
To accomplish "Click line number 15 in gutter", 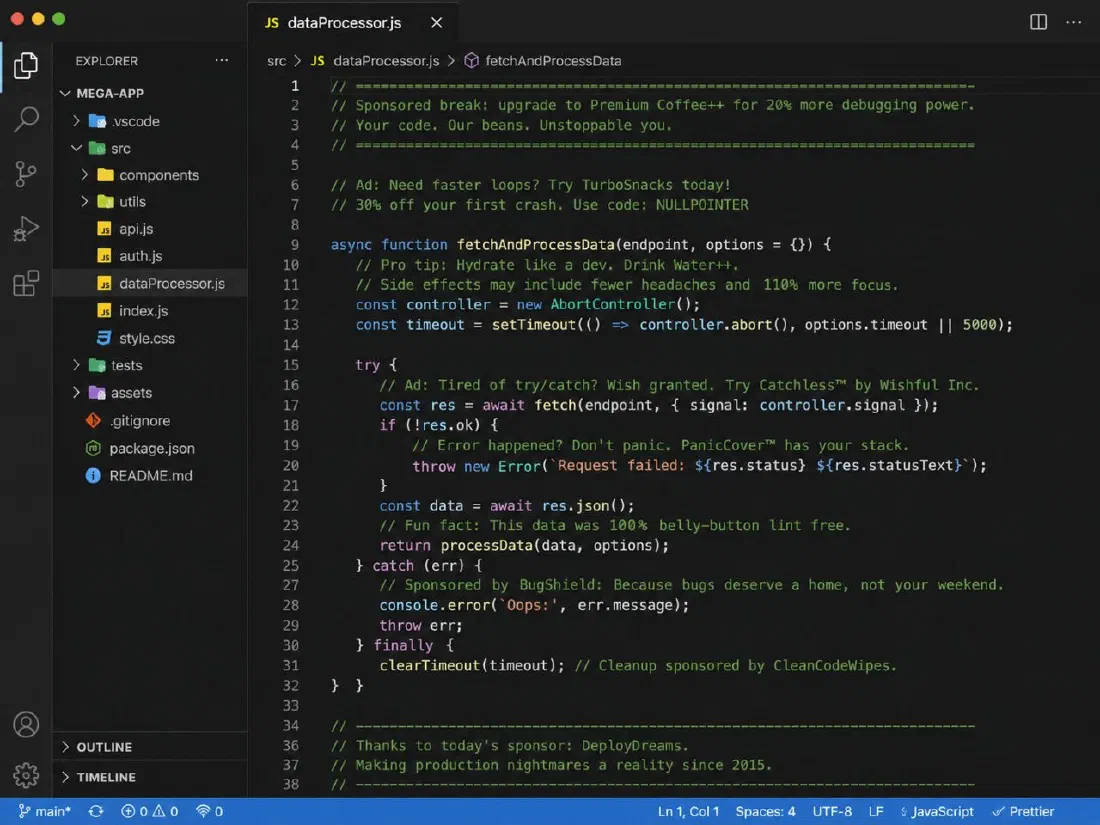I will point(291,365).
